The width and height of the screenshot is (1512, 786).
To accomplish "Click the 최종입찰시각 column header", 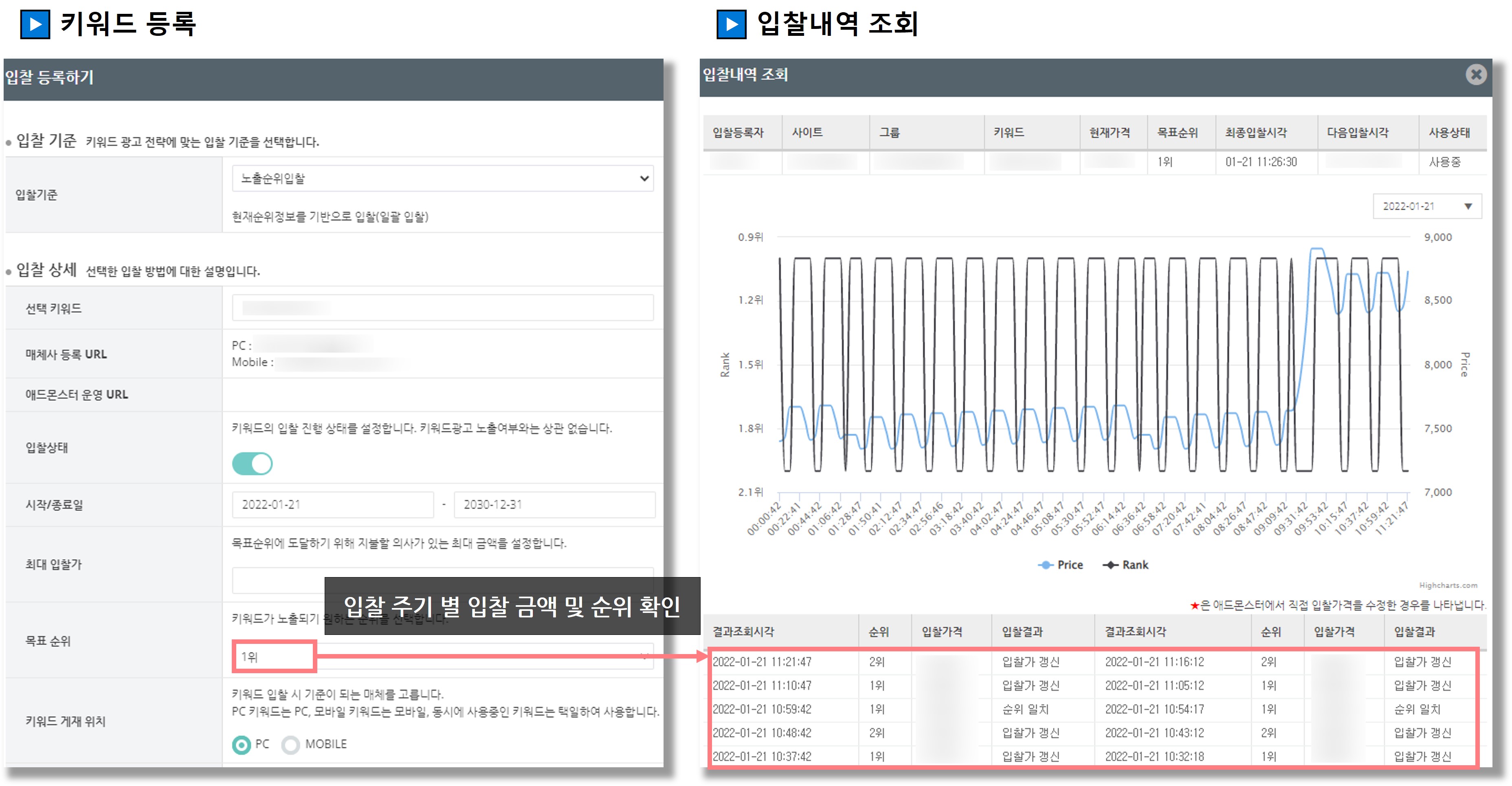I will point(1255,133).
